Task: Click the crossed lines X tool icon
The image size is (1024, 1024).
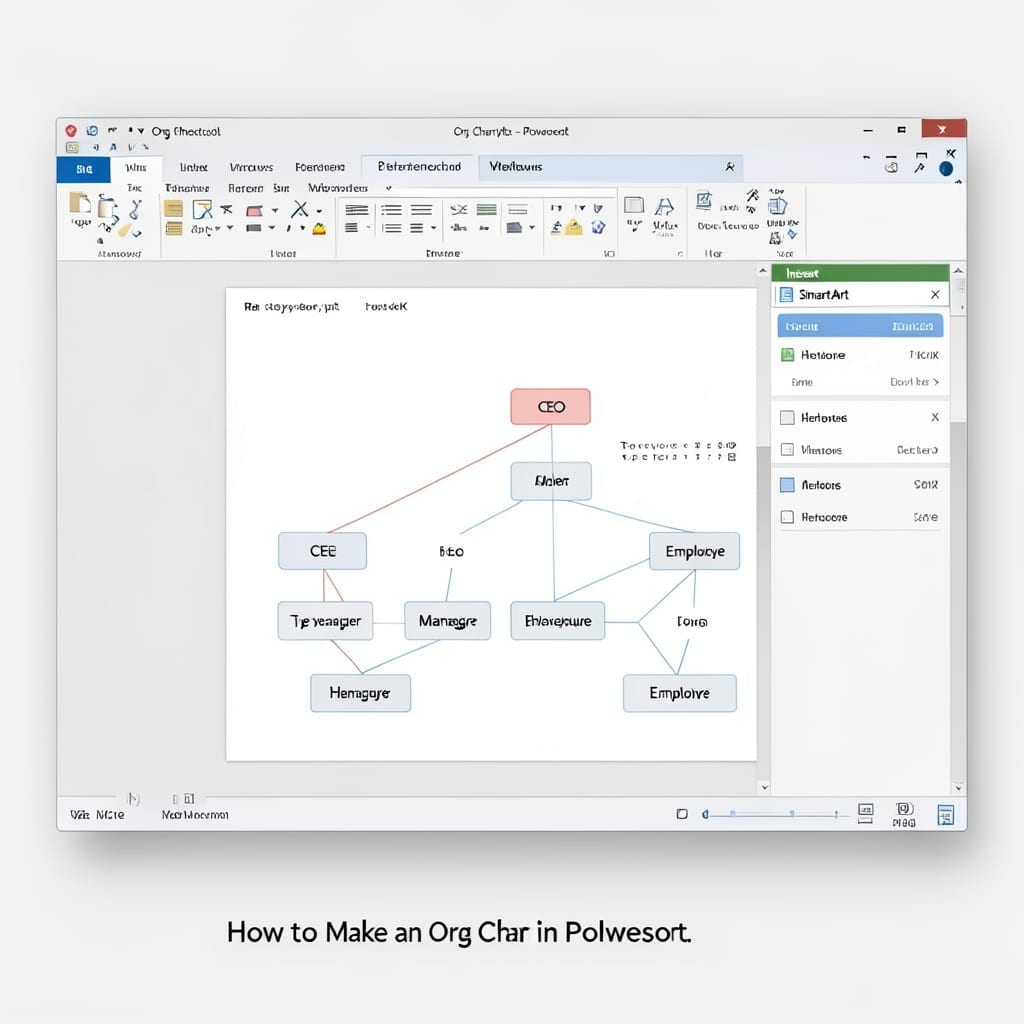Action: point(300,209)
